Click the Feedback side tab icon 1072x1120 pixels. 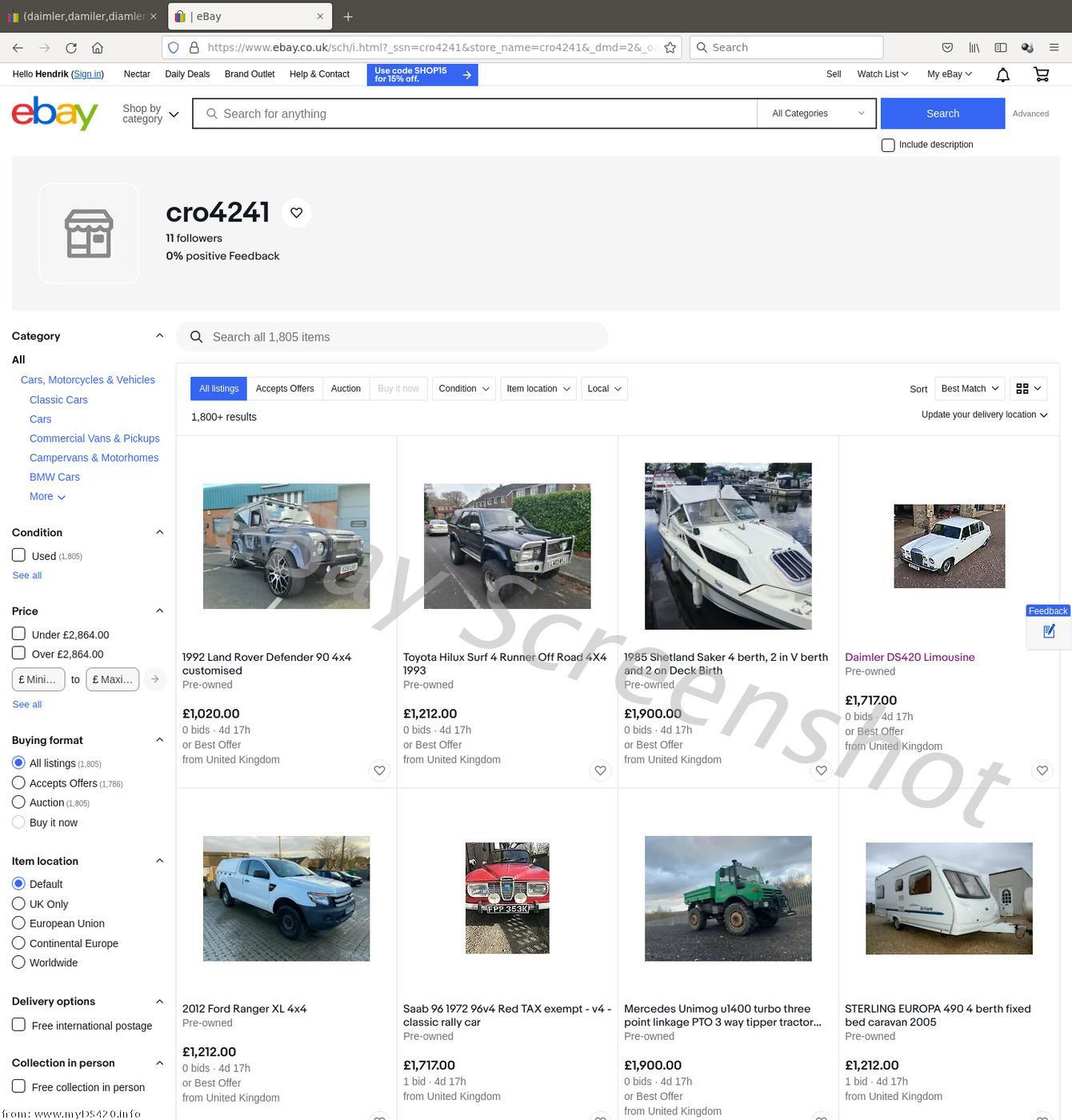(1049, 632)
